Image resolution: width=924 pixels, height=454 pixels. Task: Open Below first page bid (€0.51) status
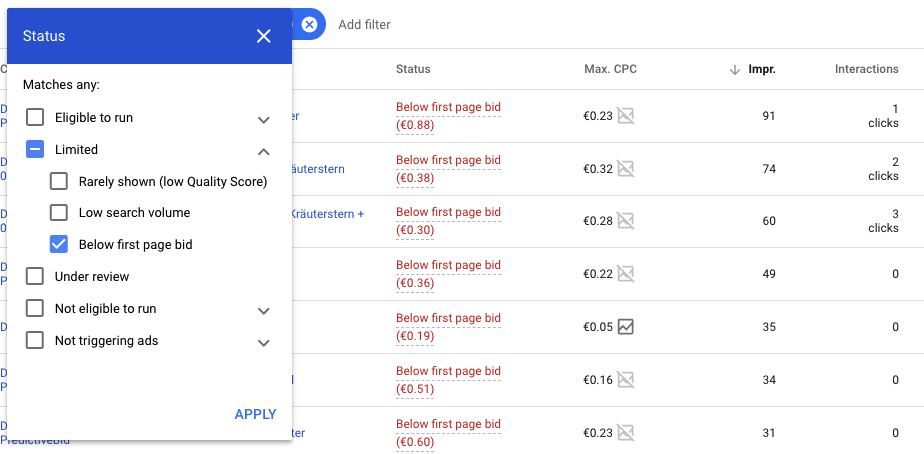tap(448, 380)
